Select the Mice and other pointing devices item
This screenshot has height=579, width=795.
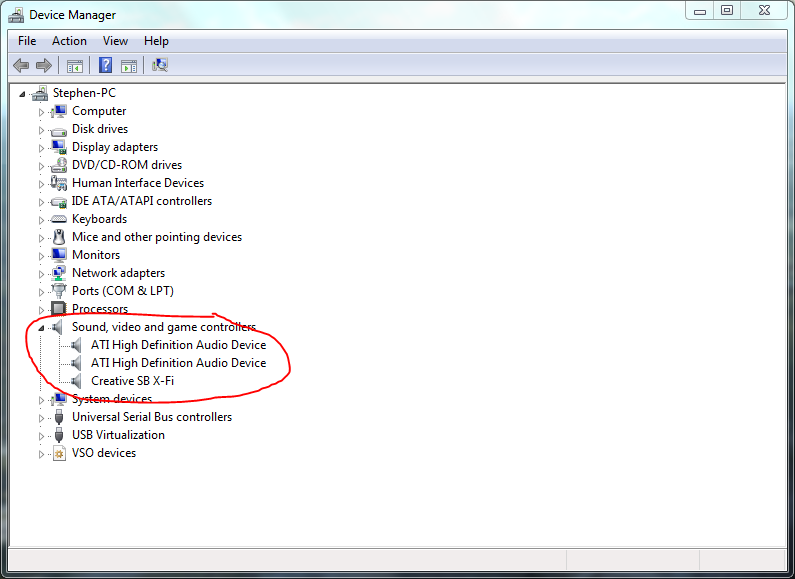156,237
